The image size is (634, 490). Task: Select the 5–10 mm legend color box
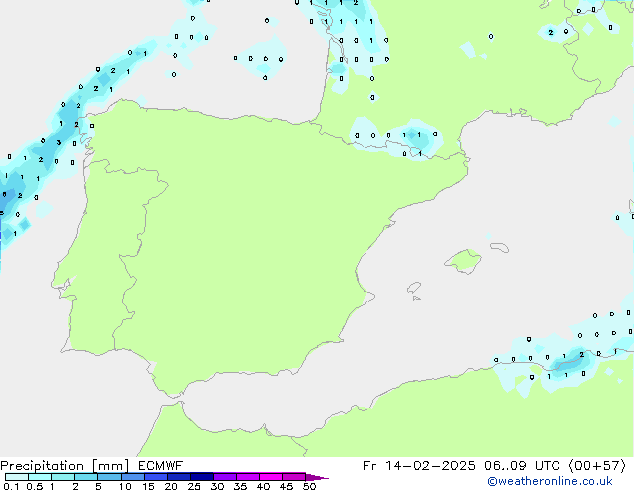[109, 477]
